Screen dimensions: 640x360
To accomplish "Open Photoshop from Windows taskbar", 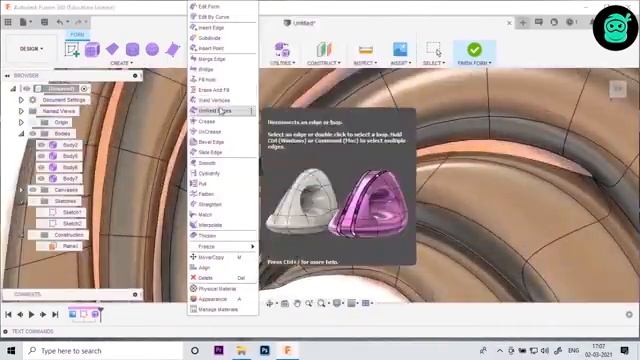I will pos(264,351).
